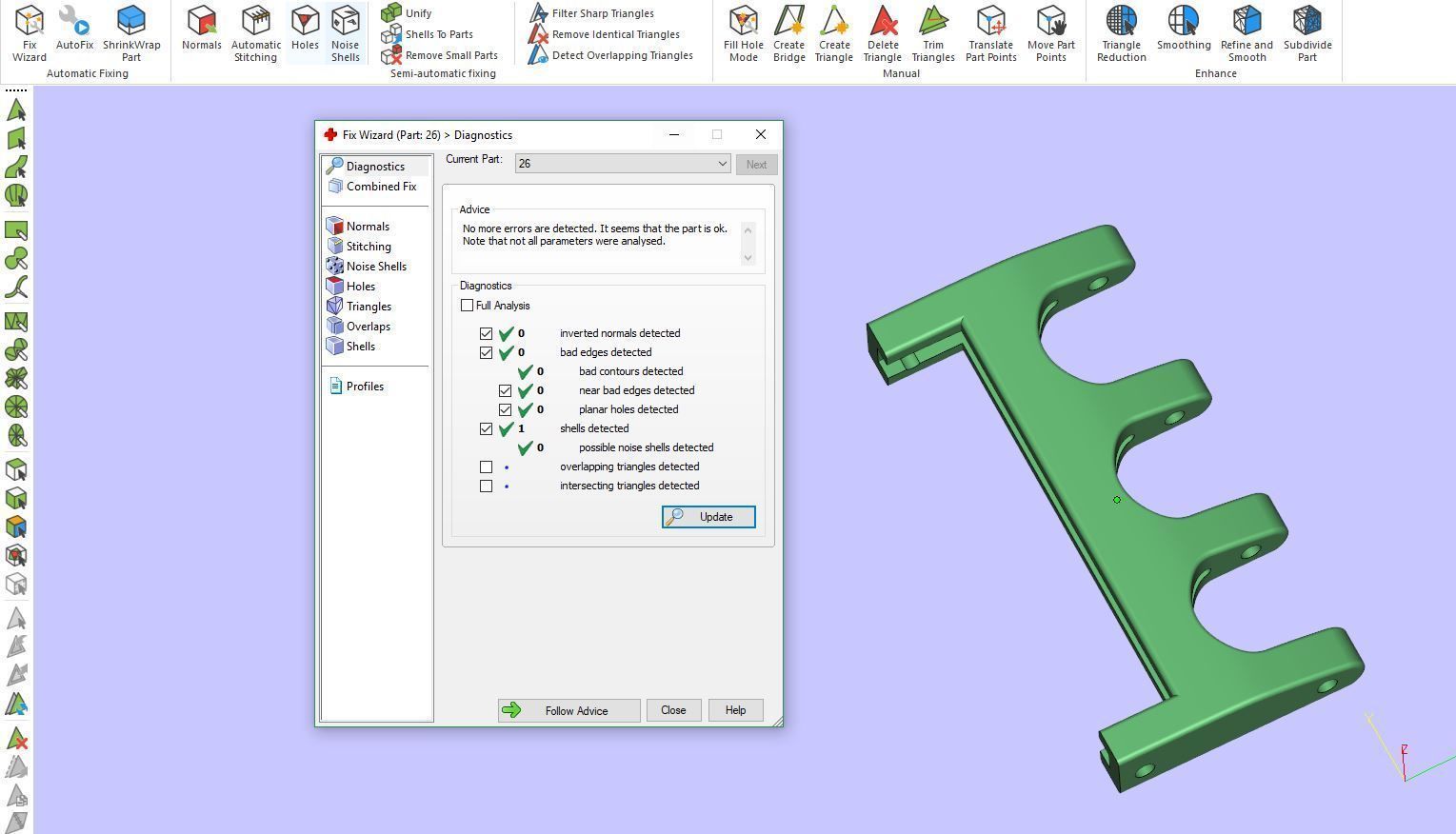Convert Shells To Parts
The width and height of the screenshot is (1456, 834).
(x=427, y=34)
